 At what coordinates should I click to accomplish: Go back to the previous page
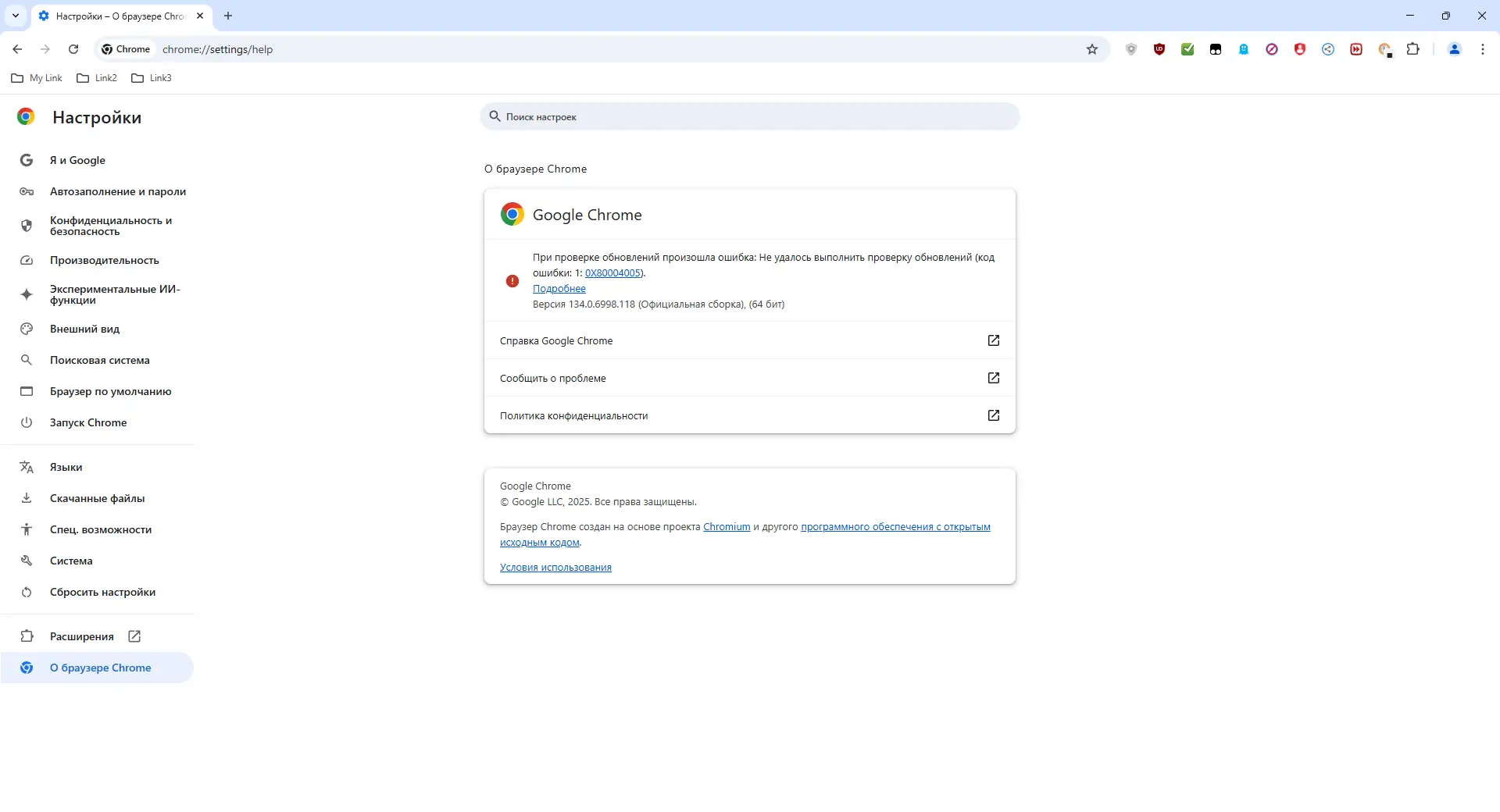(x=17, y=49)
